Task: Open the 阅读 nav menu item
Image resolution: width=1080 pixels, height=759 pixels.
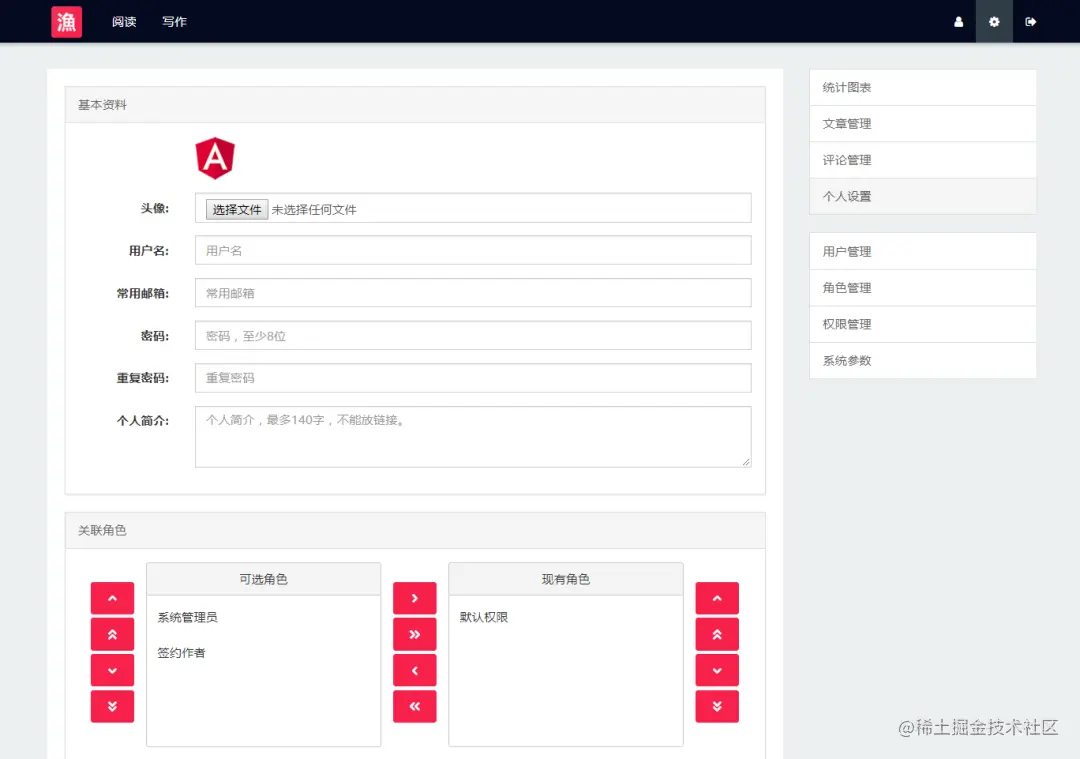Action: pyautogui.click(x=124, y=21)
